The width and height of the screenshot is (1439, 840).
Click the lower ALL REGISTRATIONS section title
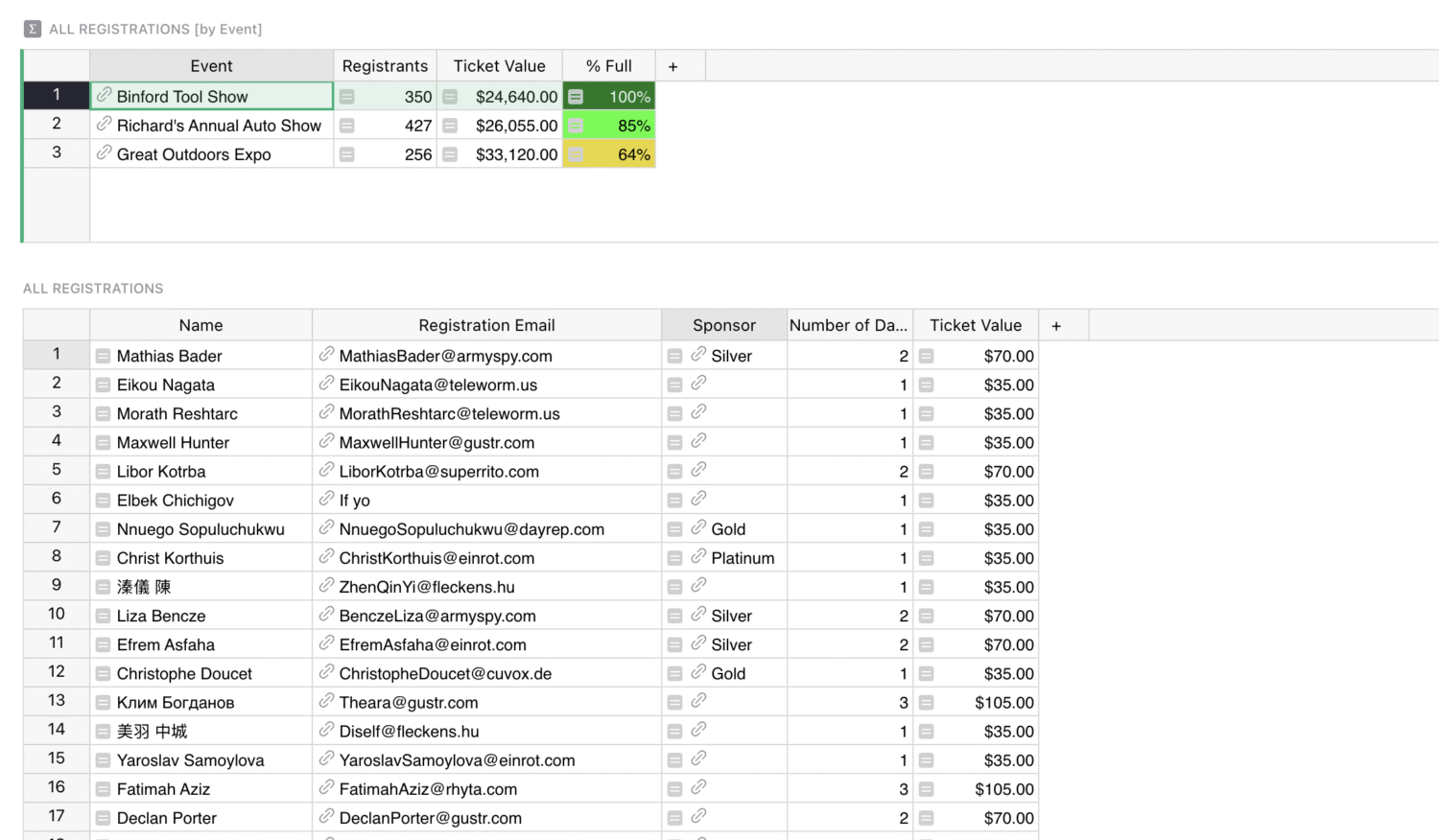93,289
